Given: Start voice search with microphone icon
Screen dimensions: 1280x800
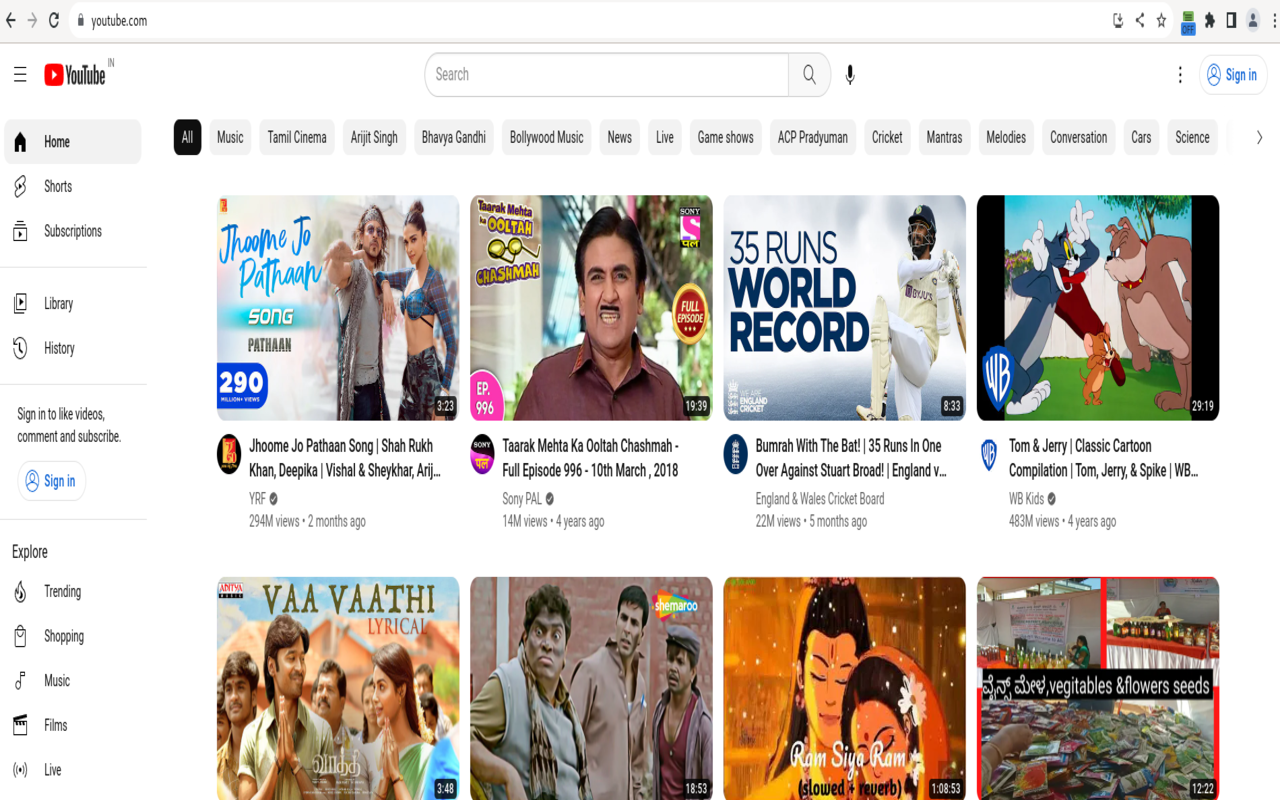Looking at the screenshot, I should tap(850, 75).
